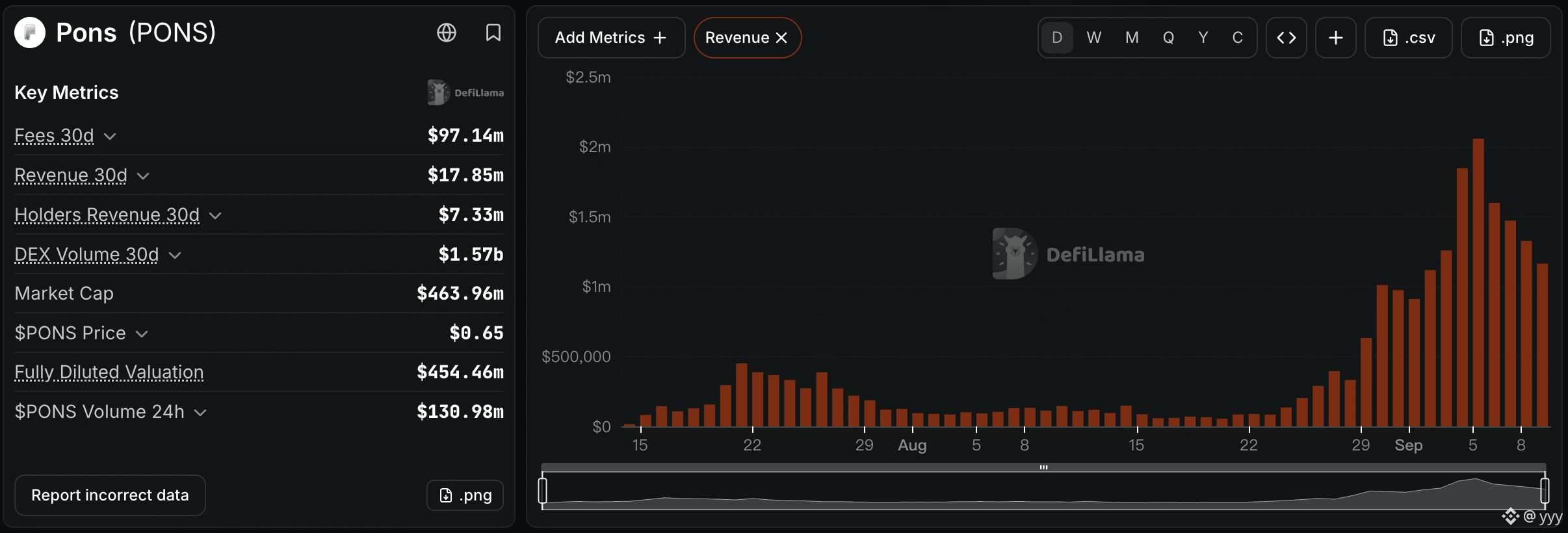1568x533 pixels.
Task: Remove the Revenue metric chip
Action: coord(782,38)
